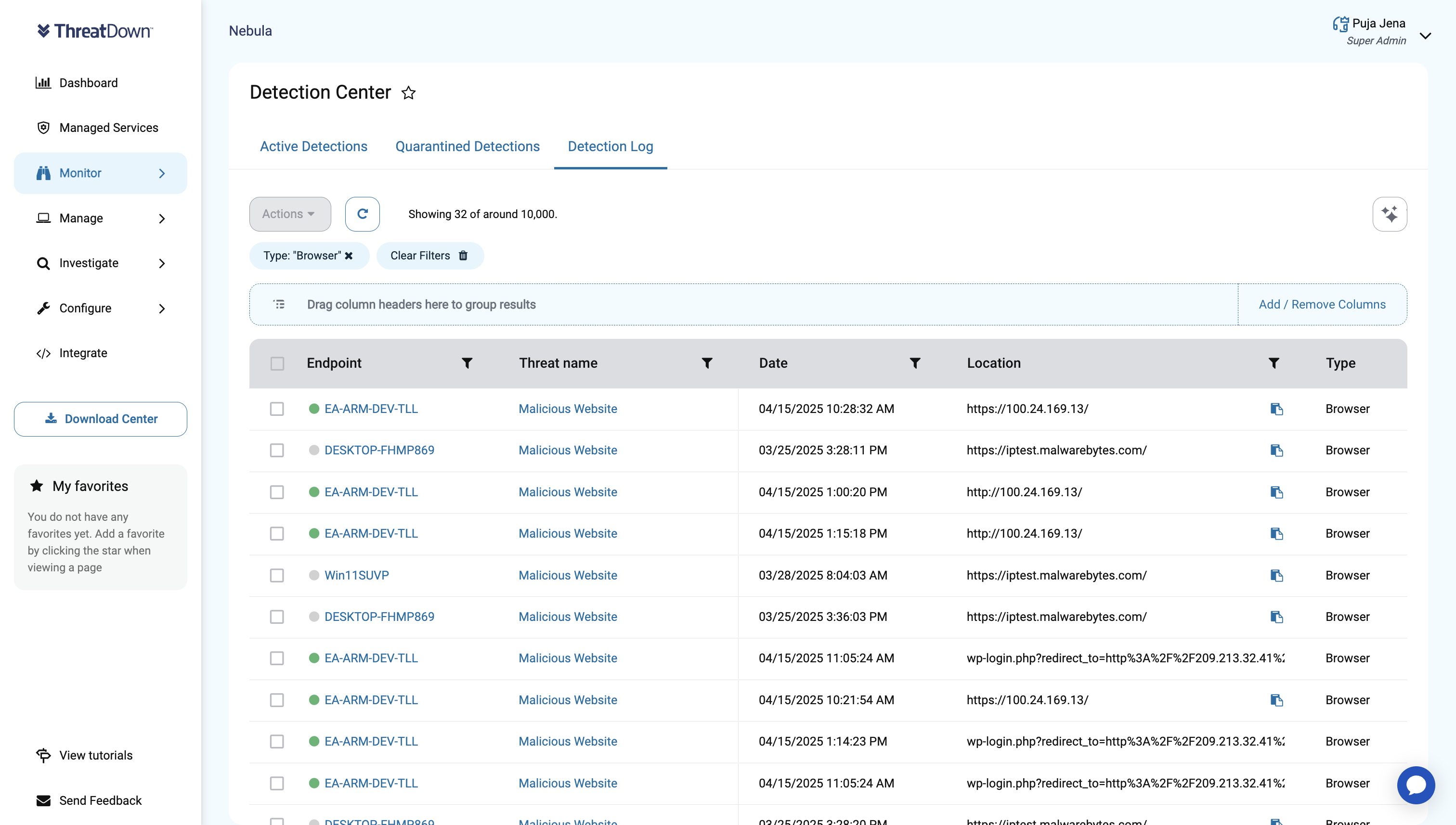Open the Dashboard chart icon

click(x=43, y=83)
